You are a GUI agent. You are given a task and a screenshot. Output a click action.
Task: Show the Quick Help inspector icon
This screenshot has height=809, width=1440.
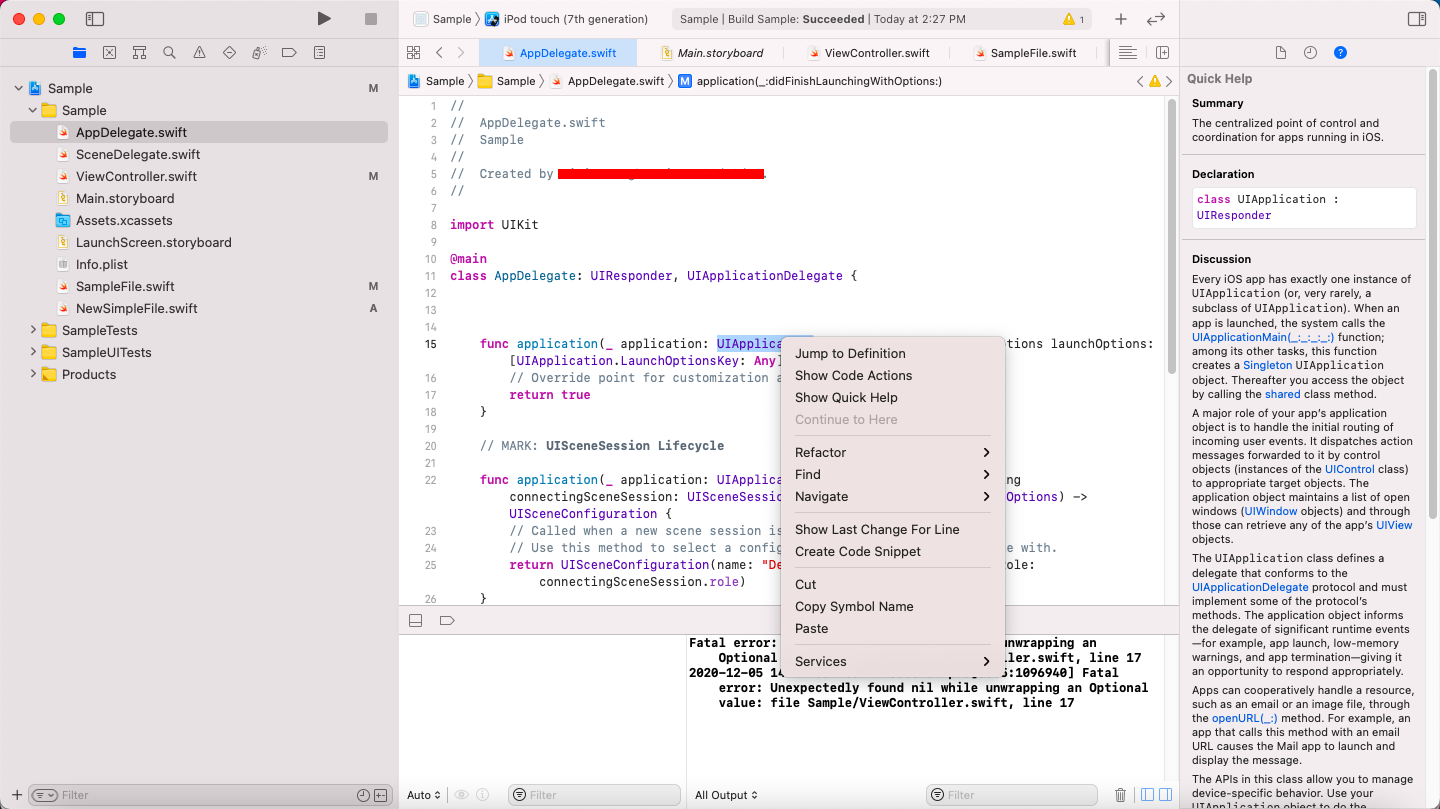(x=1340, y=52)
